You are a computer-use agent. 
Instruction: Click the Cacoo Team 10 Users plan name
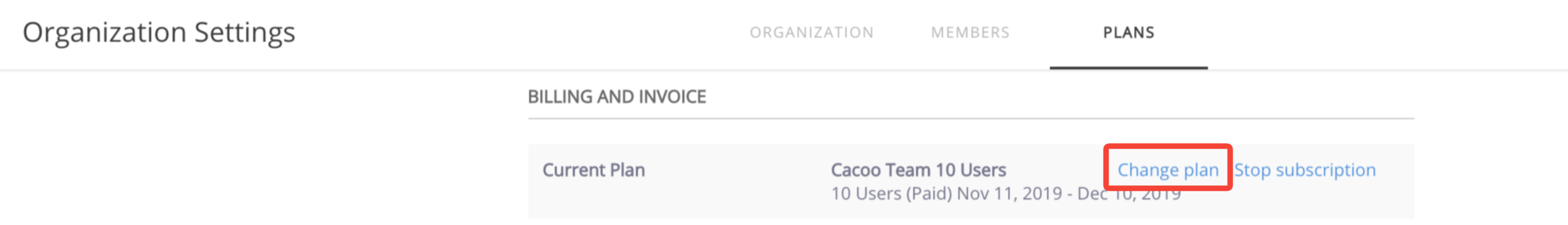click(x=918, y=170)
